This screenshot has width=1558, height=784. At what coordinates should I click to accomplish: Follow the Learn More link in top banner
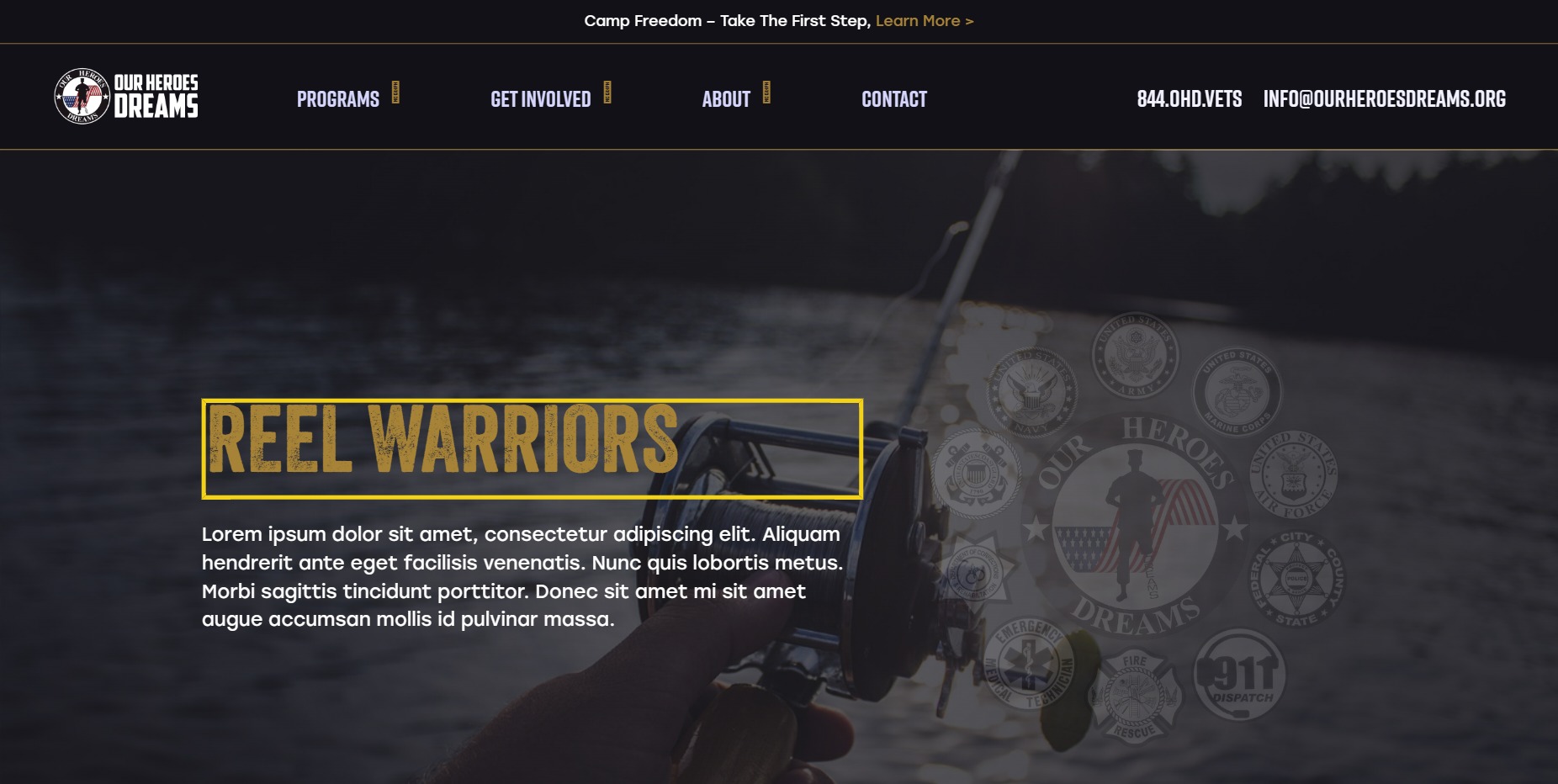(925, 21)
